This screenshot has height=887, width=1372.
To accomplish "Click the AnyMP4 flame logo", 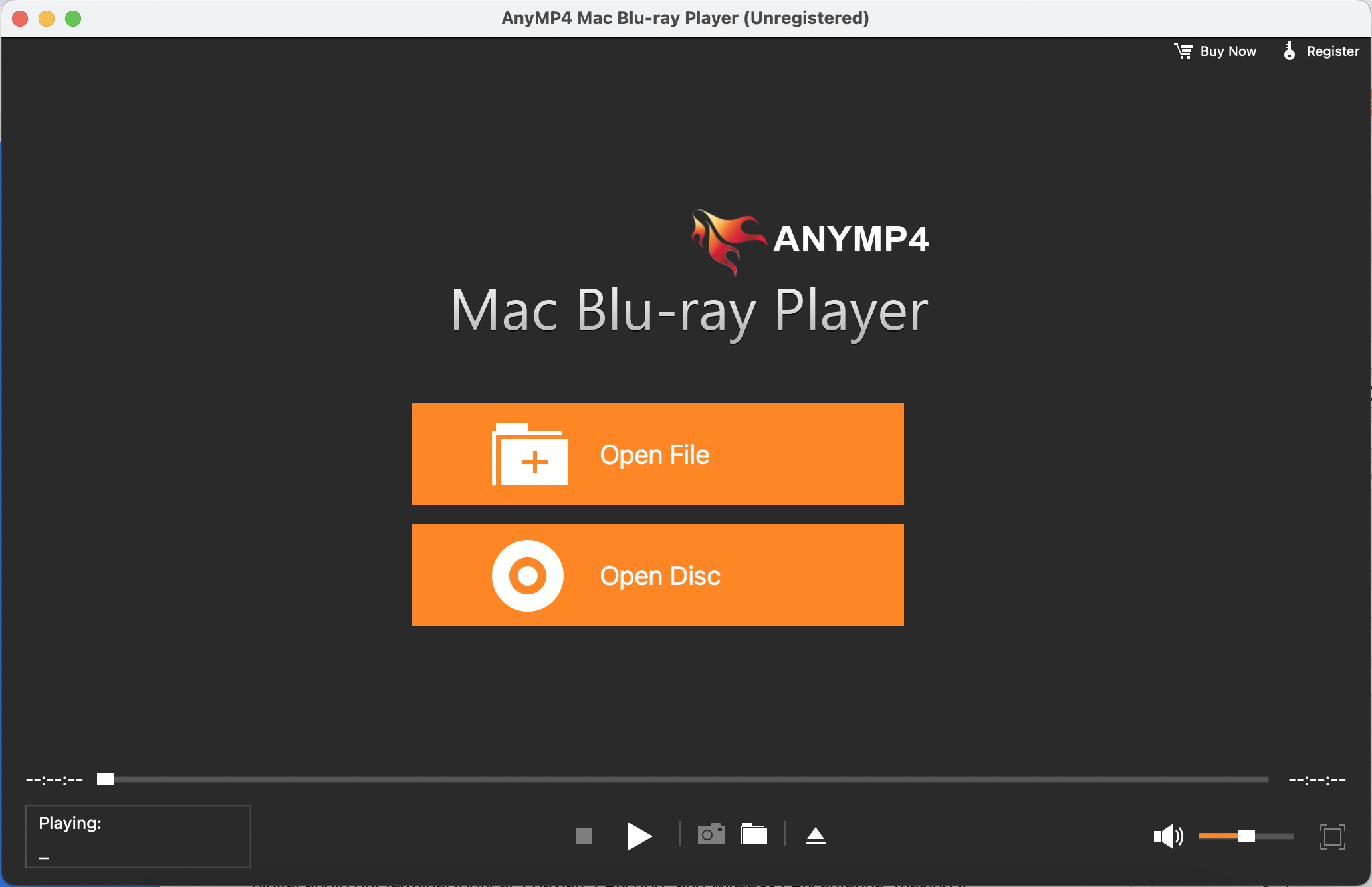I will click(728, 241).
